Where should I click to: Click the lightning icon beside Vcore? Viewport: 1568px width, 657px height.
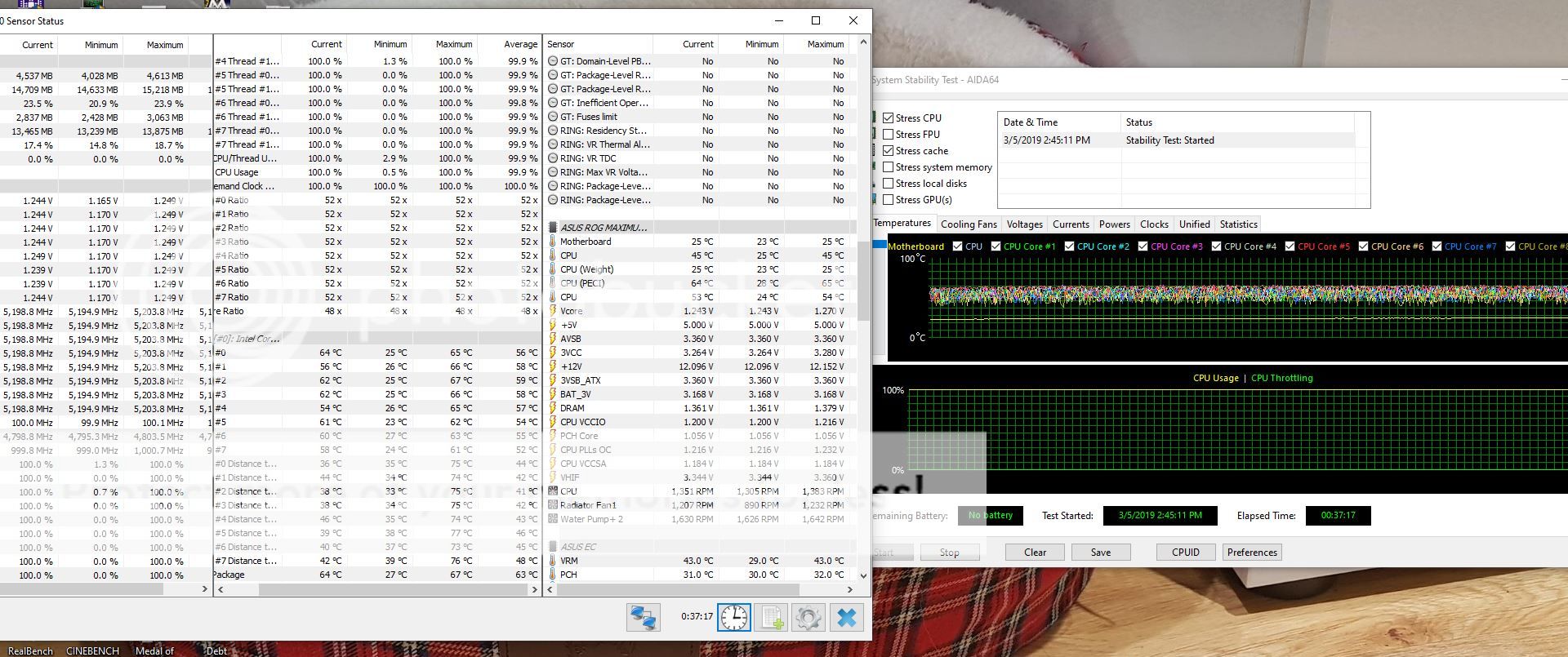click(553, 311)
